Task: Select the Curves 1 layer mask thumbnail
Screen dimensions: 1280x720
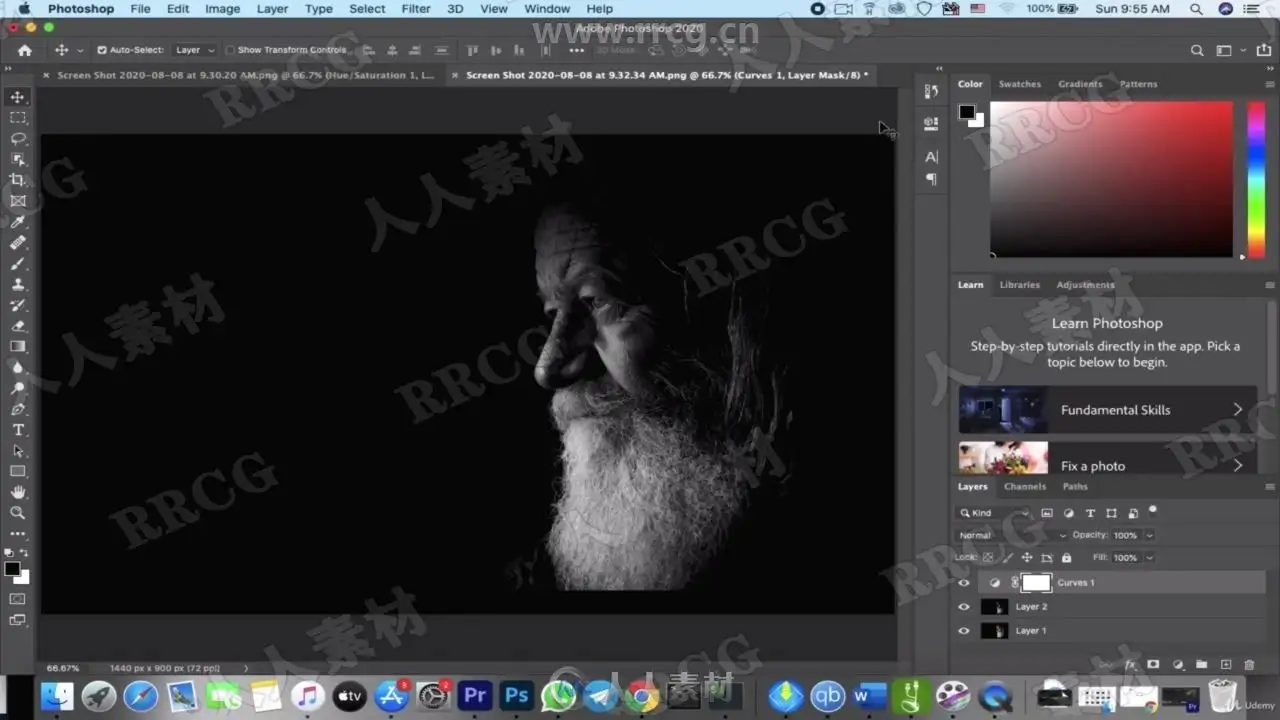Action: coord(1036,583)
